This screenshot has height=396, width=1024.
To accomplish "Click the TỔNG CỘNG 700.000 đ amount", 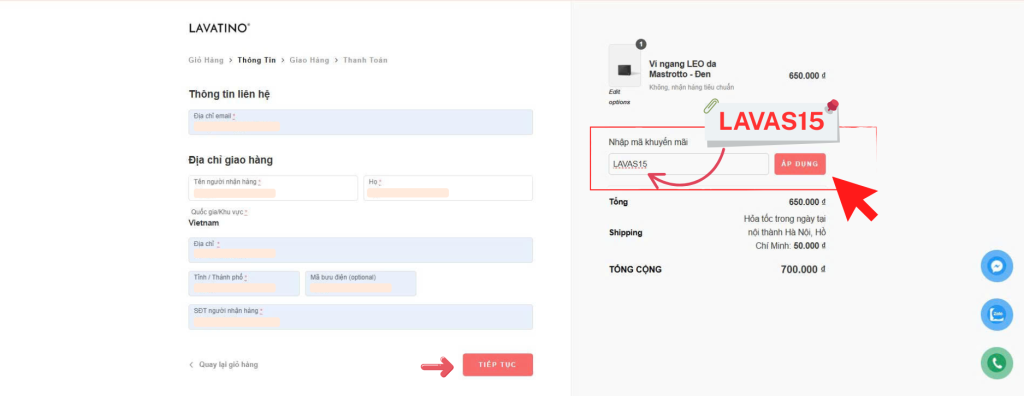I will (x=803, y=269).
